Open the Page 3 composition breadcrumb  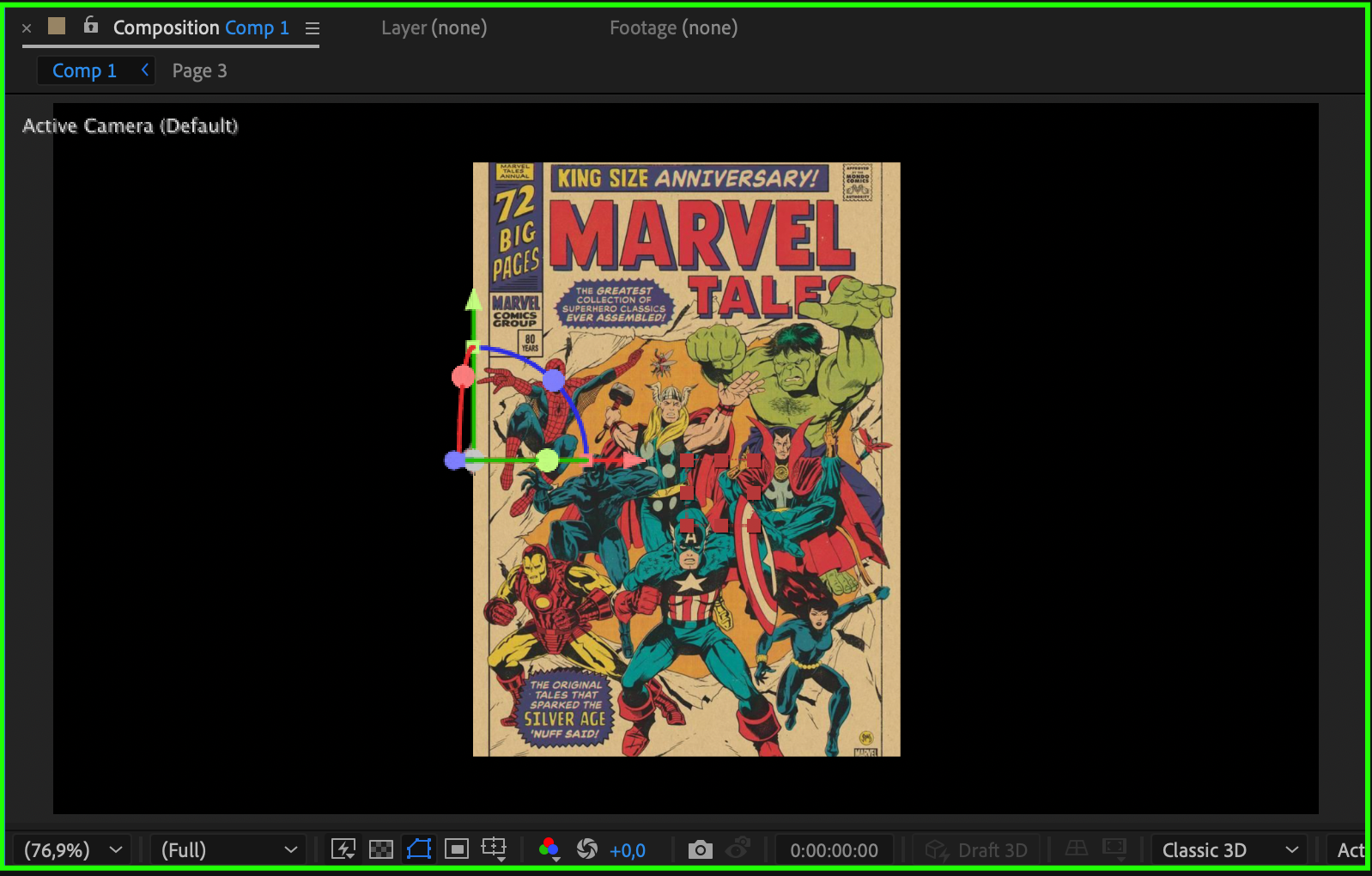[x=200, y=70]
